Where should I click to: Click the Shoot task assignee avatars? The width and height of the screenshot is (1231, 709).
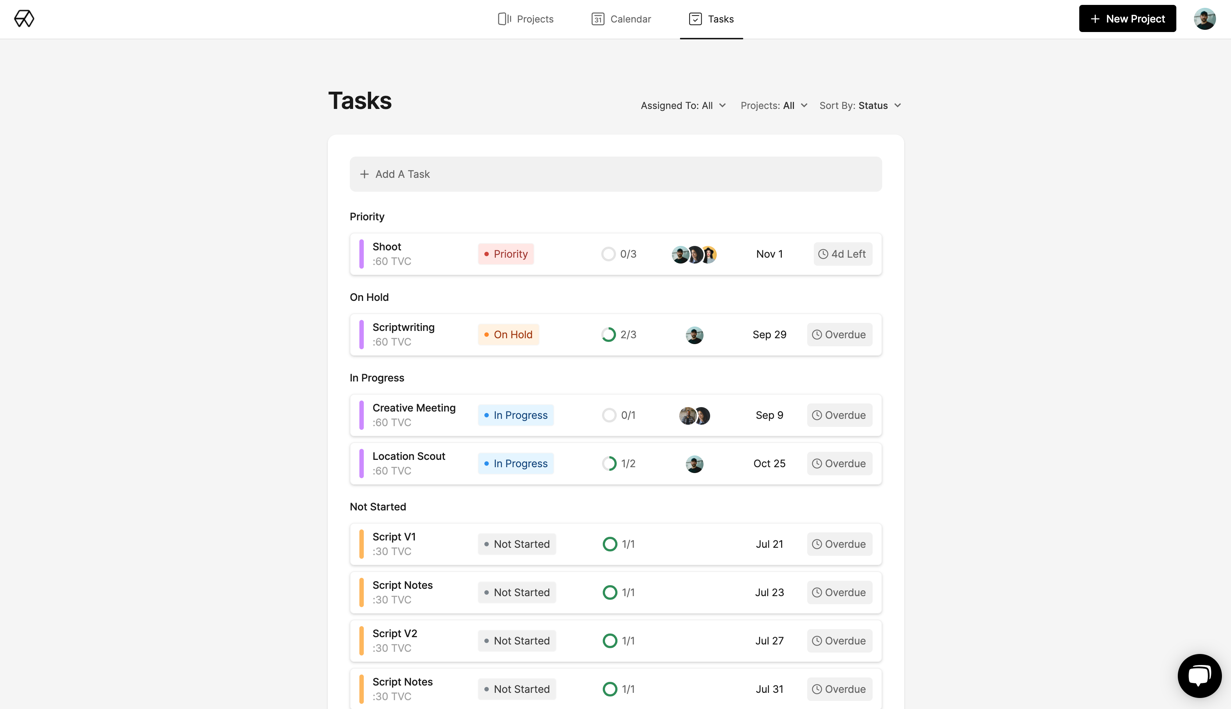(694, 254)
